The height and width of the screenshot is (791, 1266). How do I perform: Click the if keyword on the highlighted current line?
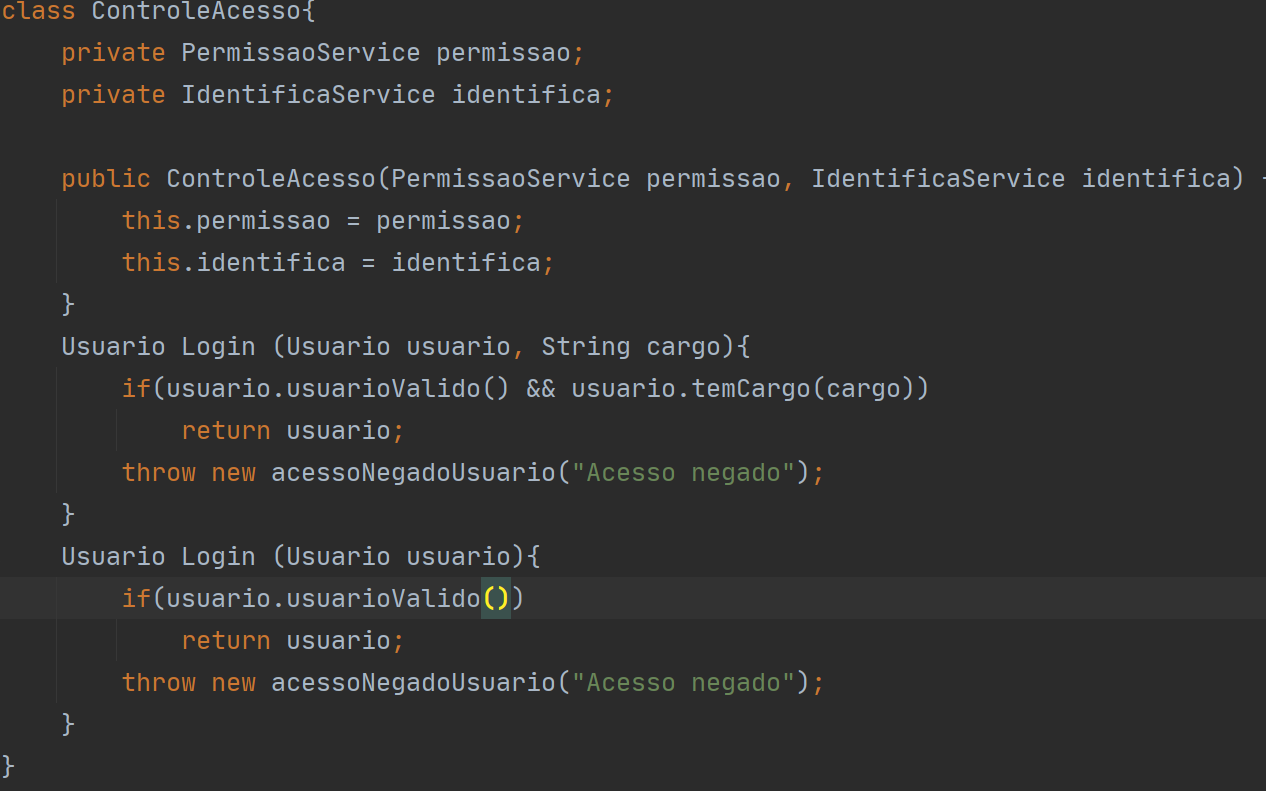click(136, 599)
